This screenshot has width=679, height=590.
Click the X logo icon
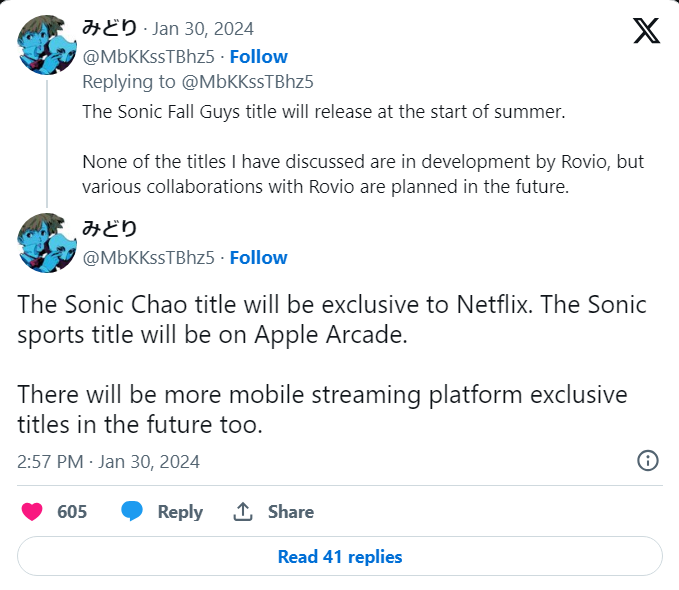click(x=647, y=30)
